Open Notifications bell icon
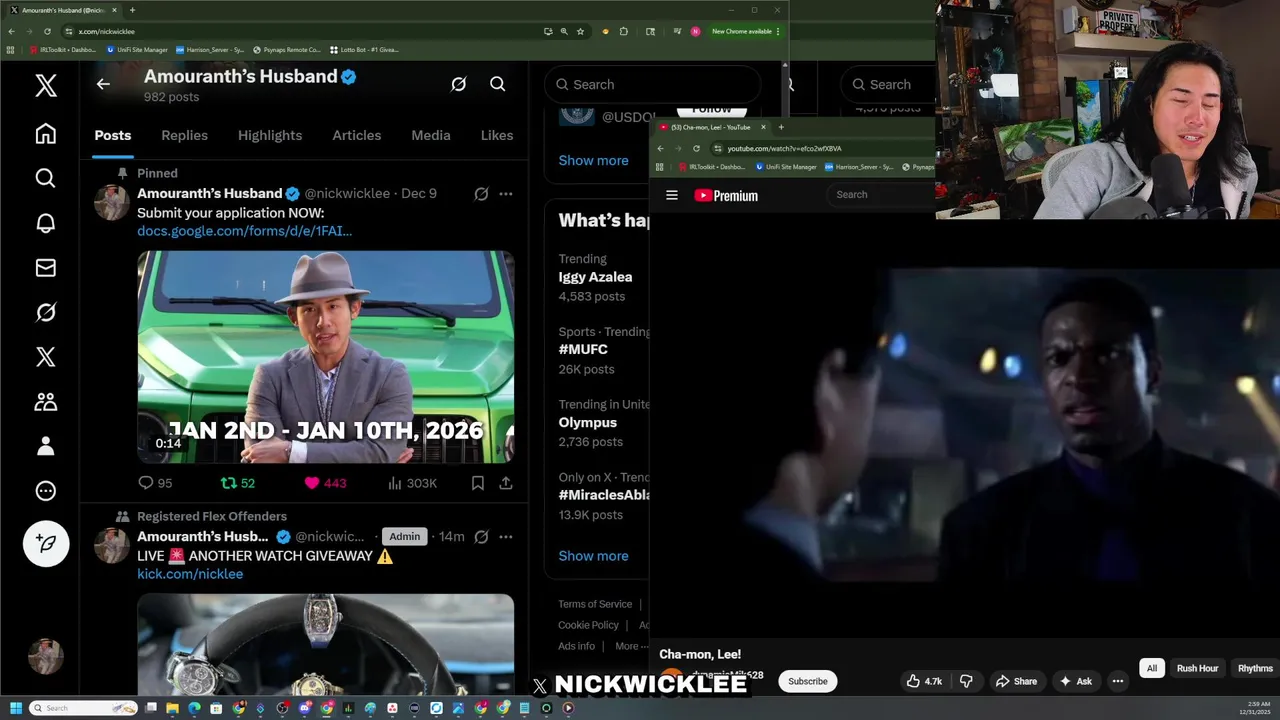 pyautogui.click(x=46, y=223)
